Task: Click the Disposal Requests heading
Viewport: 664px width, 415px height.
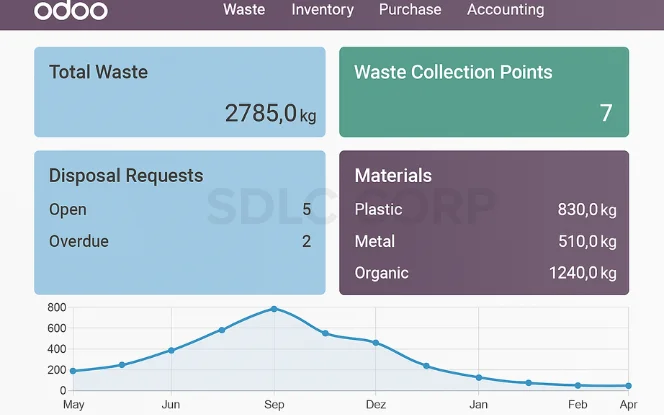Action: click(126, 176)
